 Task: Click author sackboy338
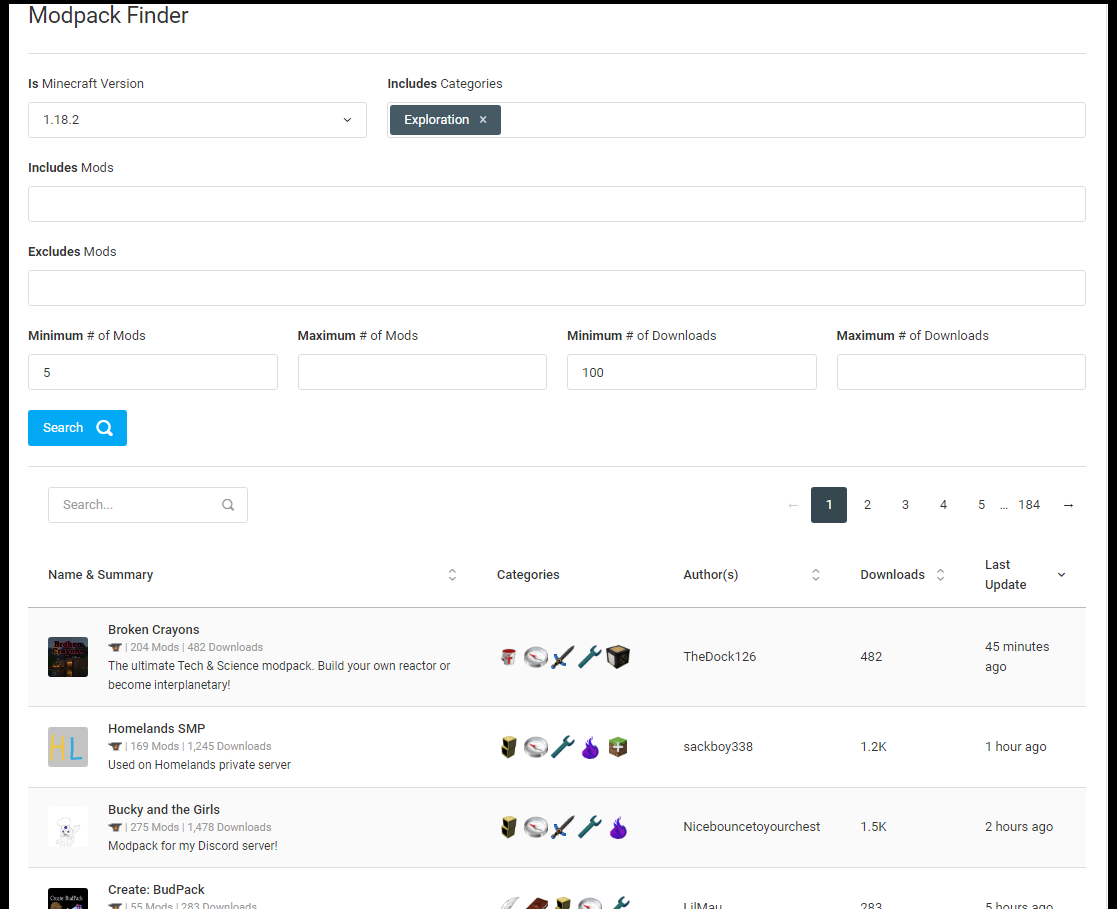[x=718, y=747]
